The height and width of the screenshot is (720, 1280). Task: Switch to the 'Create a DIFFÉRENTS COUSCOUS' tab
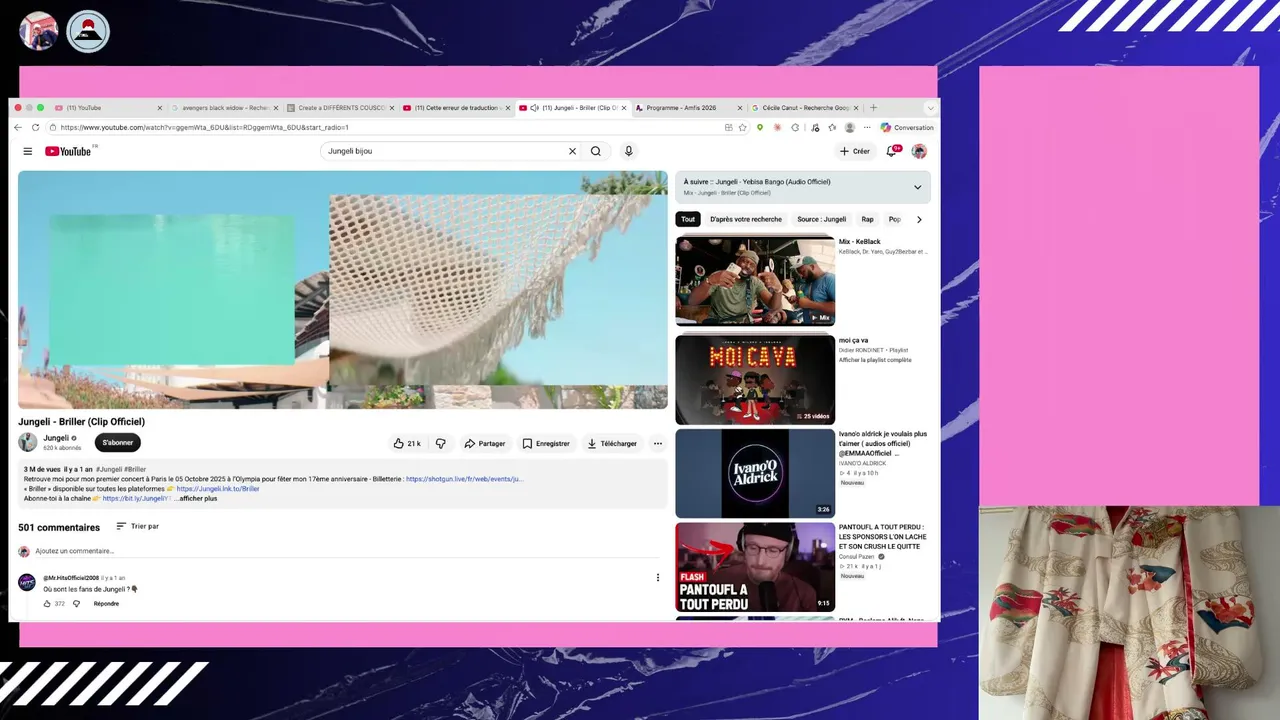[340, 107]
